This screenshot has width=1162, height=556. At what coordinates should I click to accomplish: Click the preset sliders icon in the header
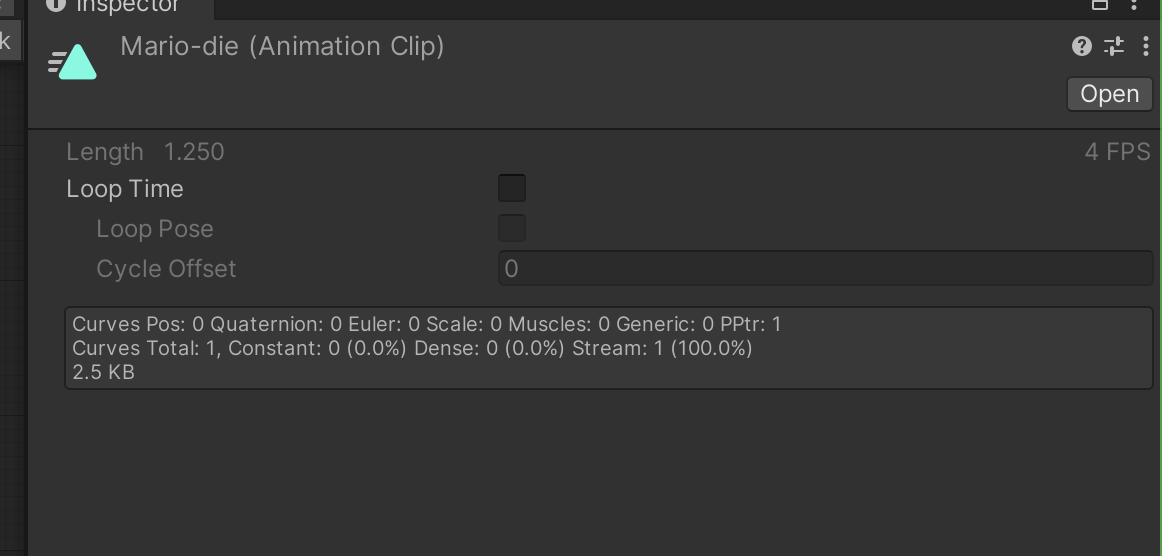1114,47
